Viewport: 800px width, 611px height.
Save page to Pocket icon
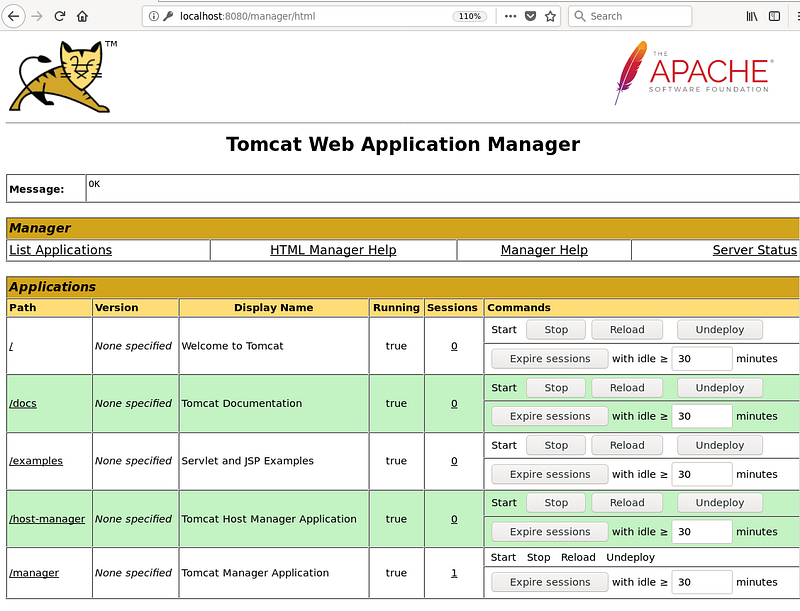click(531, 16)
